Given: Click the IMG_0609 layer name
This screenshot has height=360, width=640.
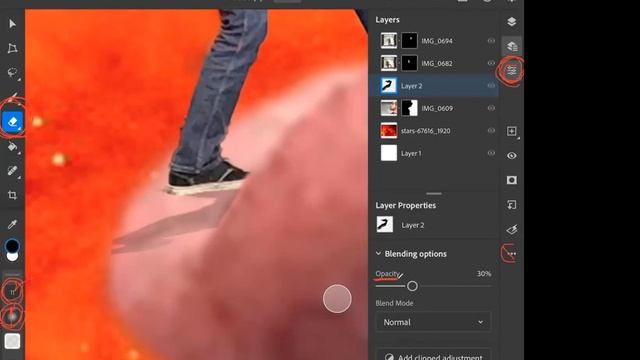Looking at the screenshot, I should click(x=437, y=109).
